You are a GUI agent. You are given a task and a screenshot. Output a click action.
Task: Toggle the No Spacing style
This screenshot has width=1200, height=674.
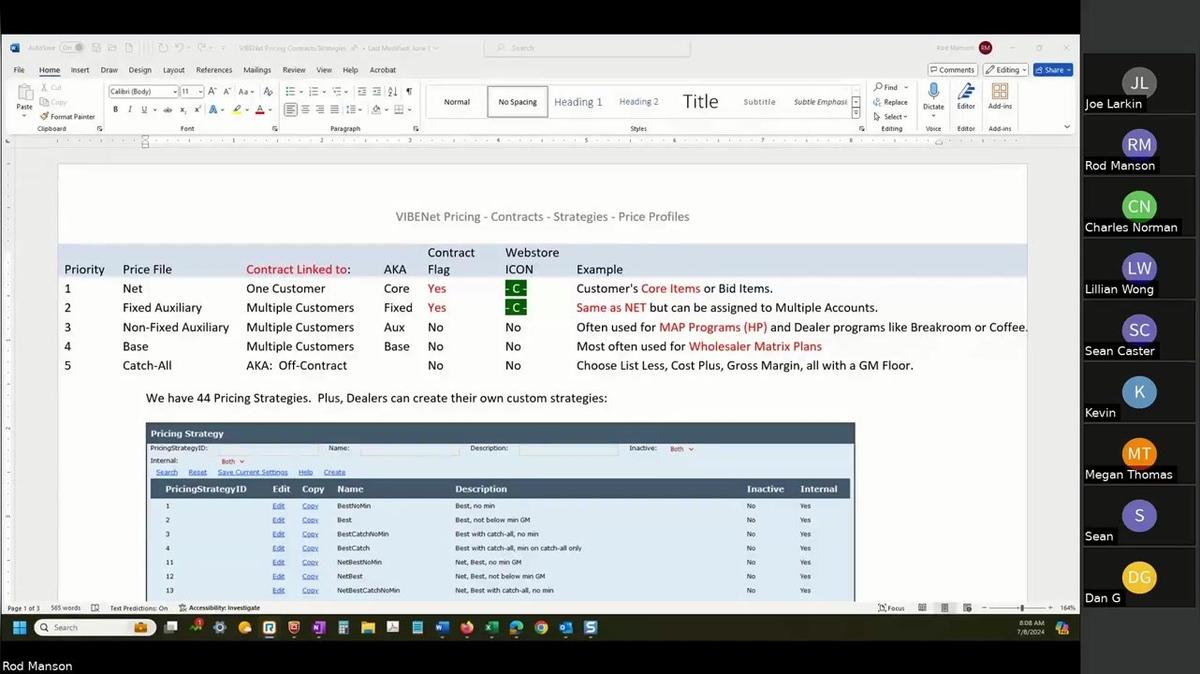517,101
